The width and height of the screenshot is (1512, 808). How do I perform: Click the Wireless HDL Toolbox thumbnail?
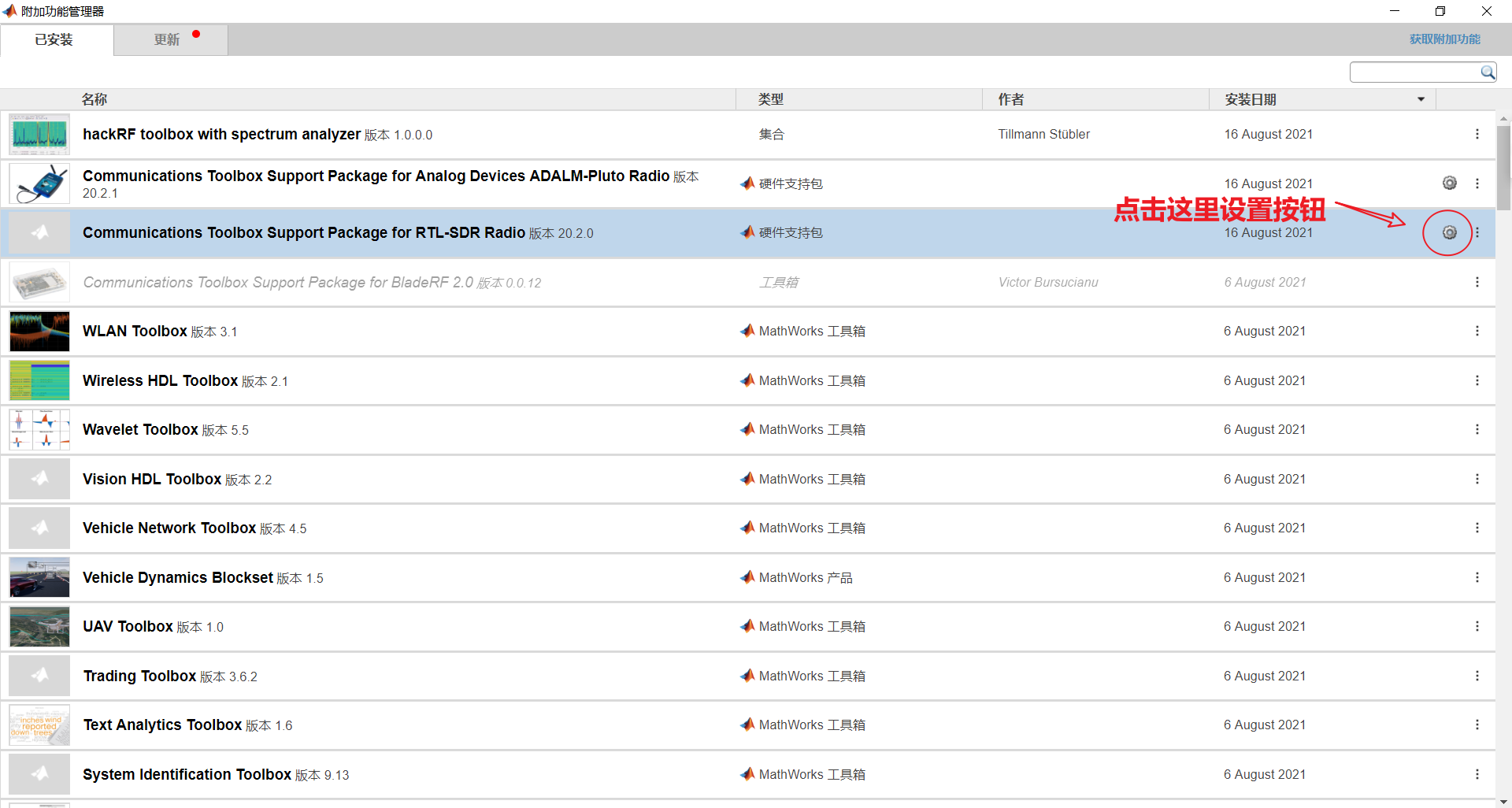click(x=39, y=380)
